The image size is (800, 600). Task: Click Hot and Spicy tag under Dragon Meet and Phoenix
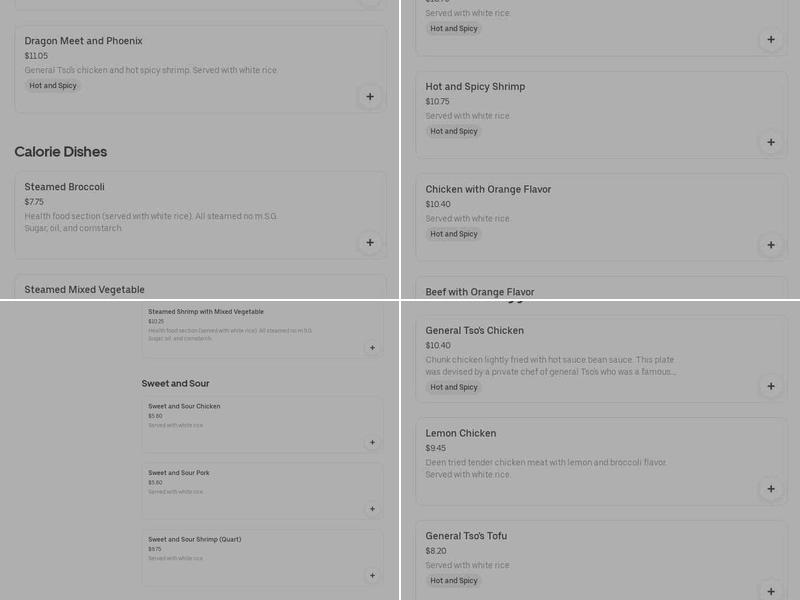coord(53,86)
